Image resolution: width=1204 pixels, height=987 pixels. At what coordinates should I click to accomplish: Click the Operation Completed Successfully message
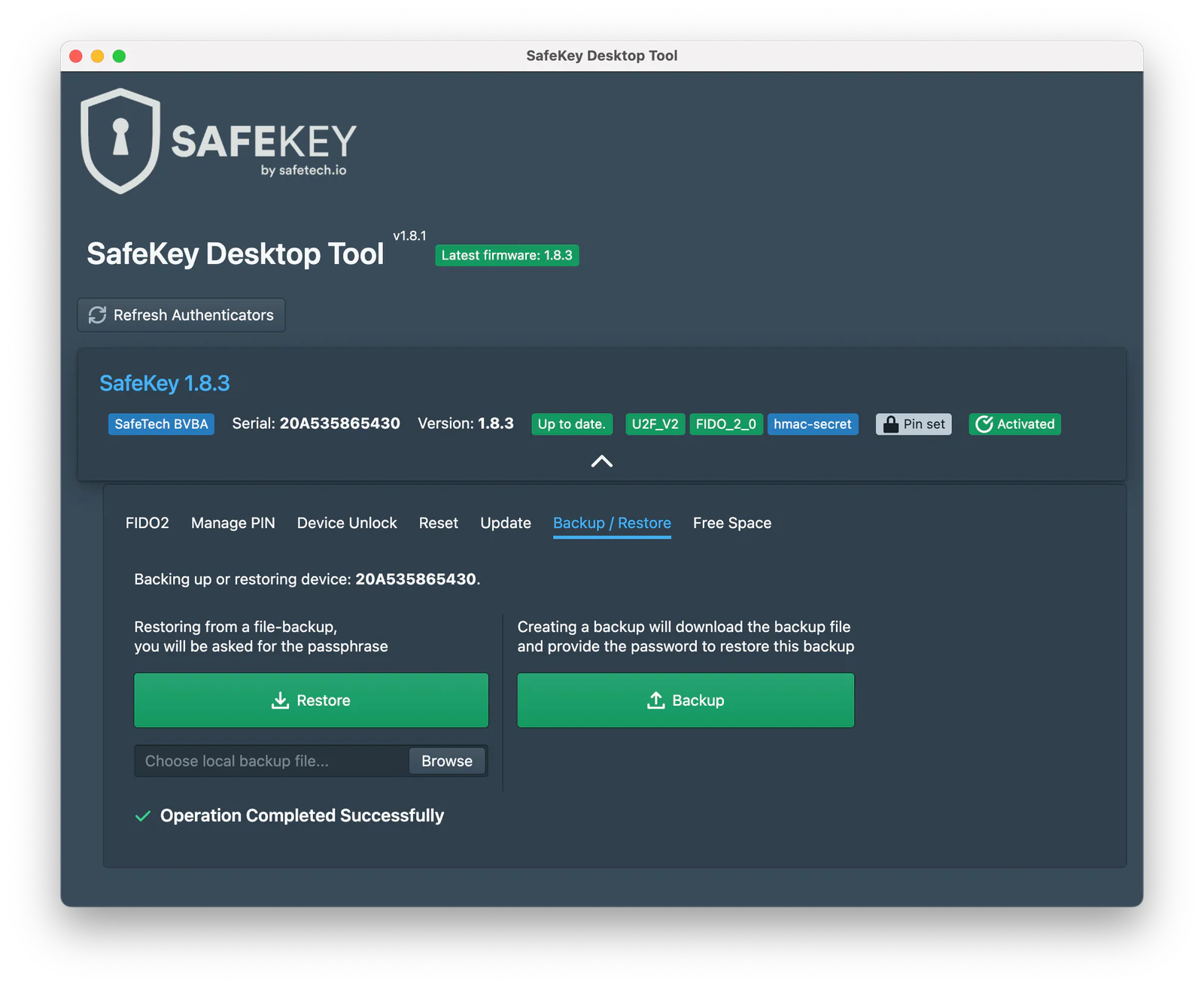(x=302, y=816)
